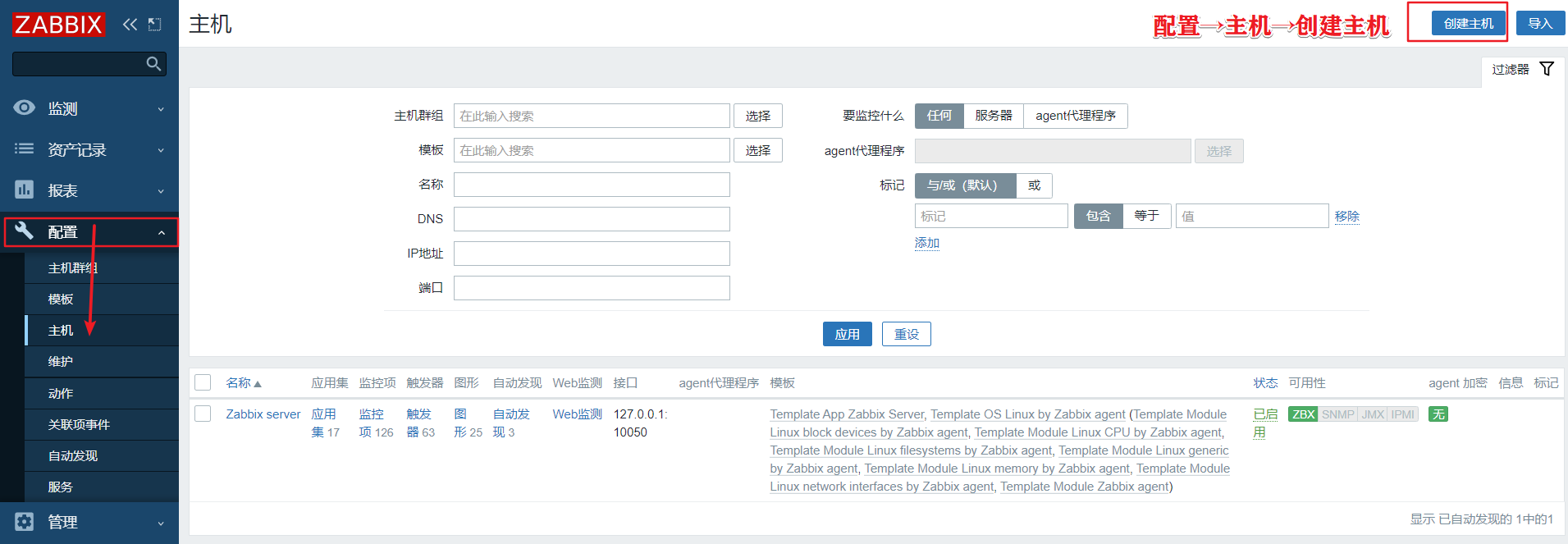The width and height of the screenshot is (1568, 544).
Task: Set tag operator to 包含
Action: [1099, 216]
